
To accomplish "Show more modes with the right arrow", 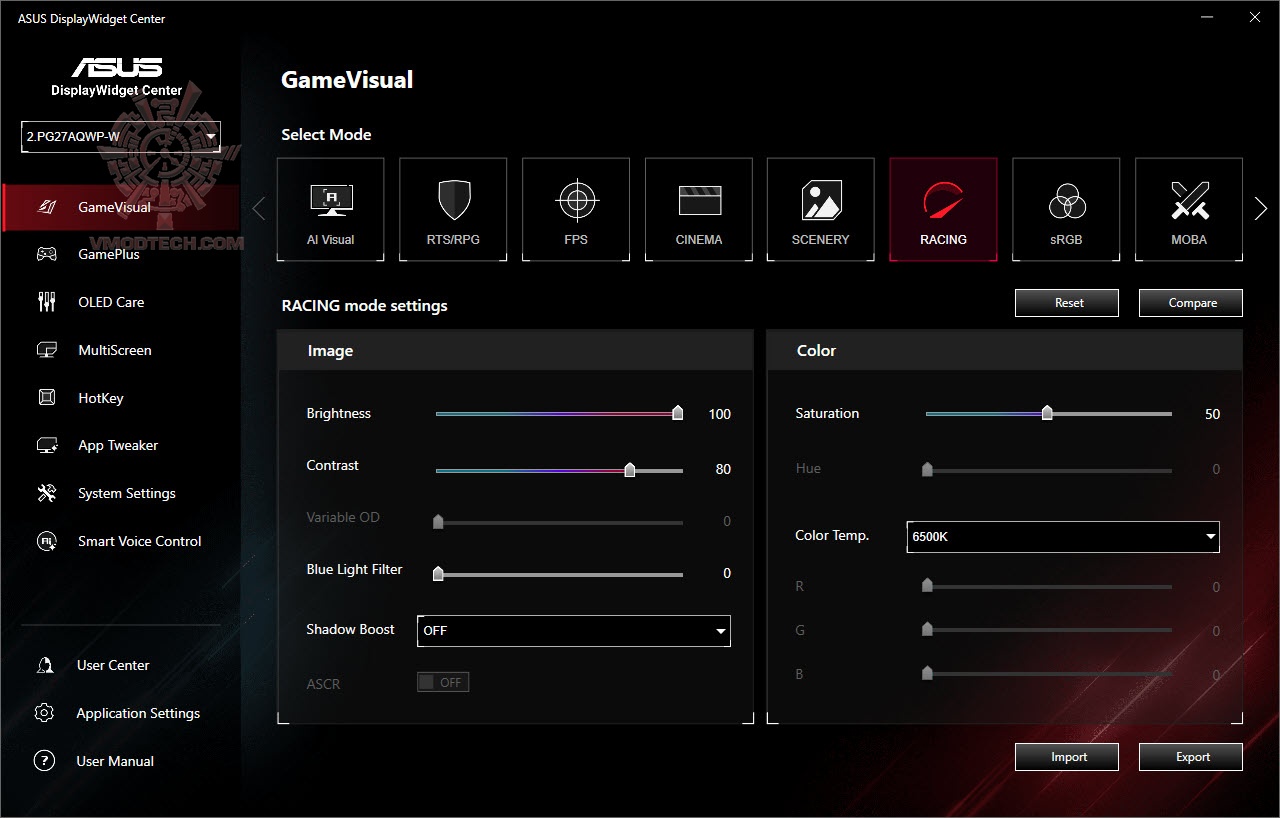I will click(x=1260, y=208).
